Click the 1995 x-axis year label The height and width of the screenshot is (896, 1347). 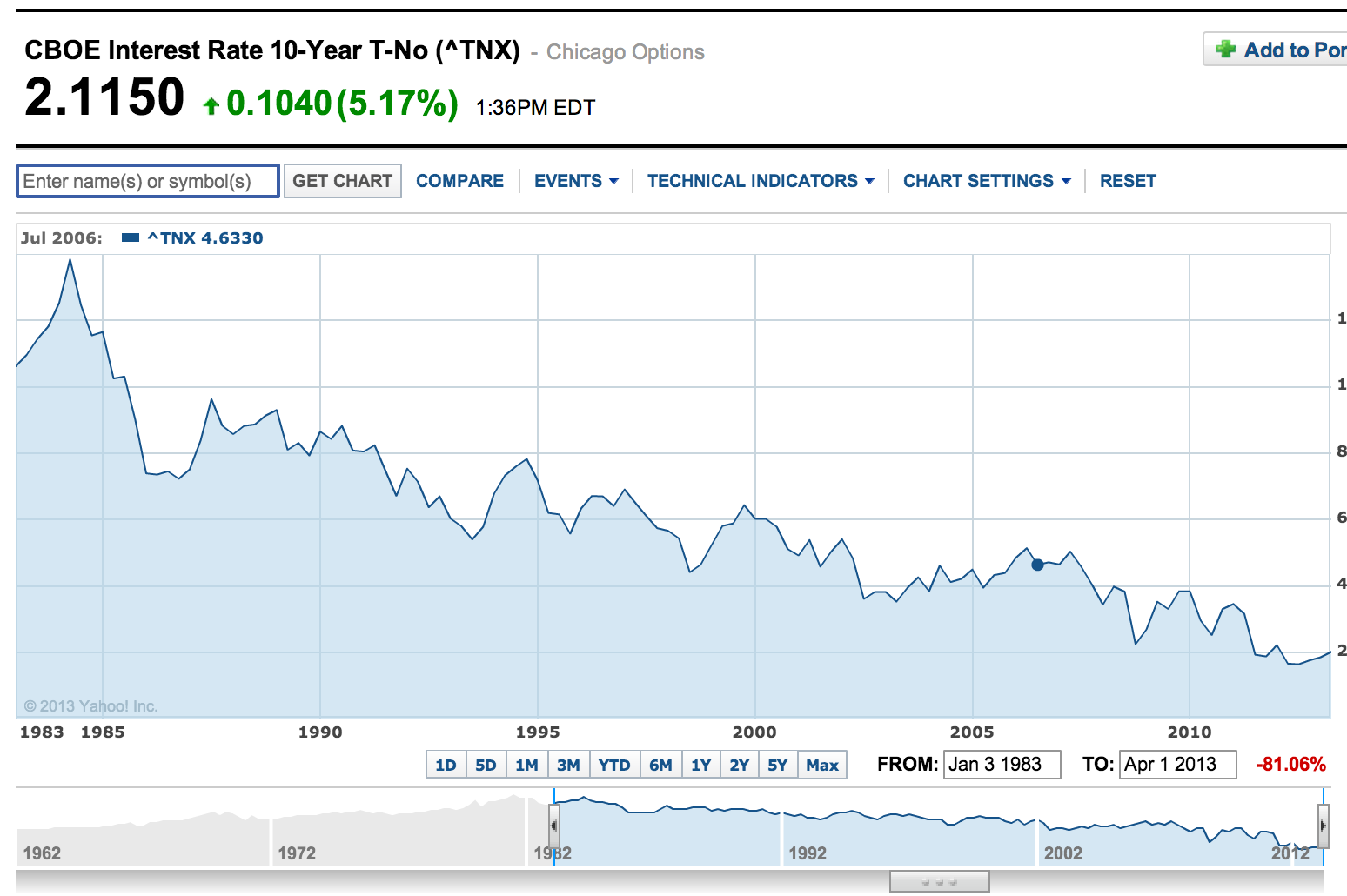pos(537,732)
